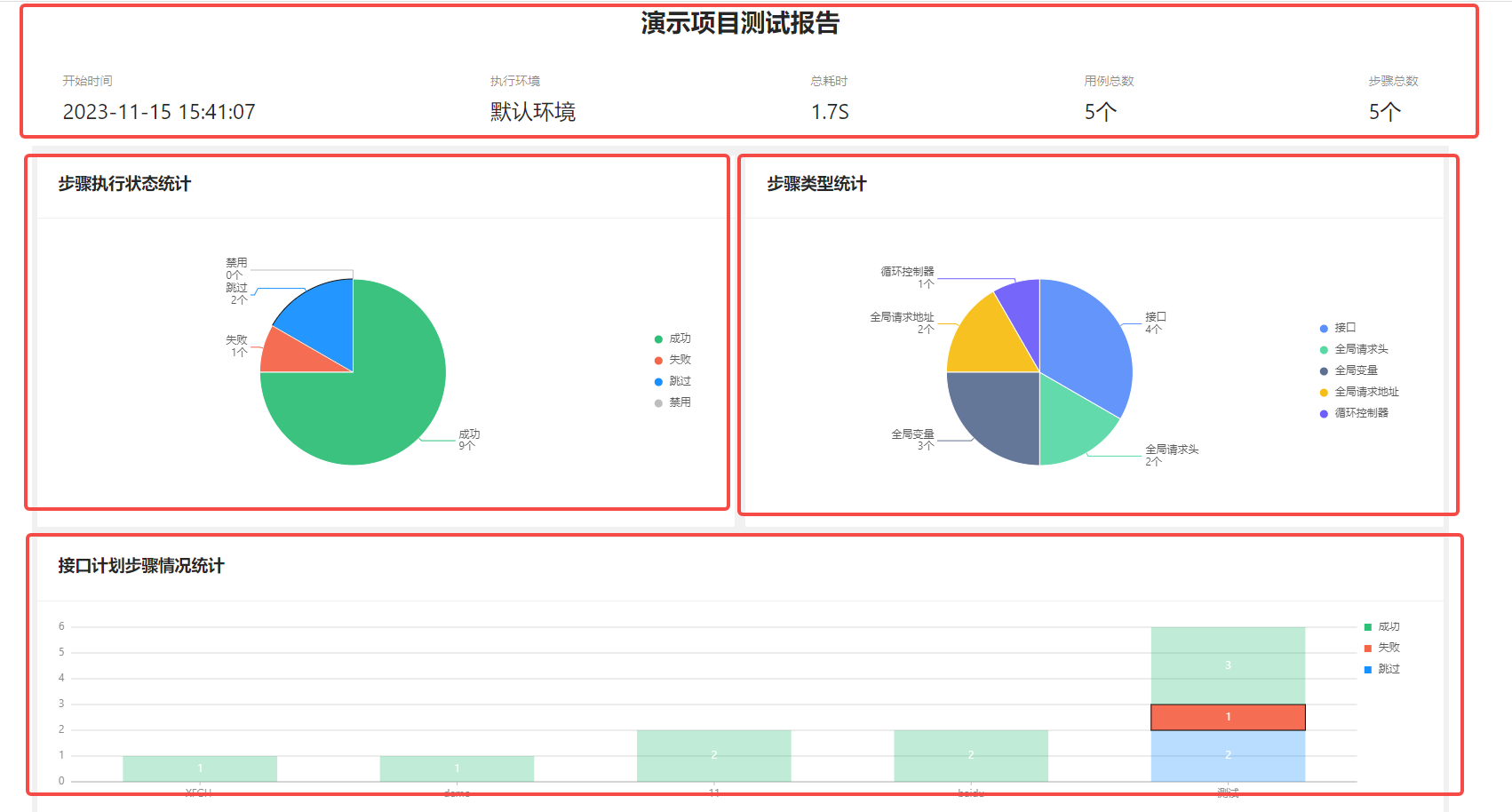Click the 开始时间 field label
This screenshot has width=1512, height=812.
pos(87,81)
